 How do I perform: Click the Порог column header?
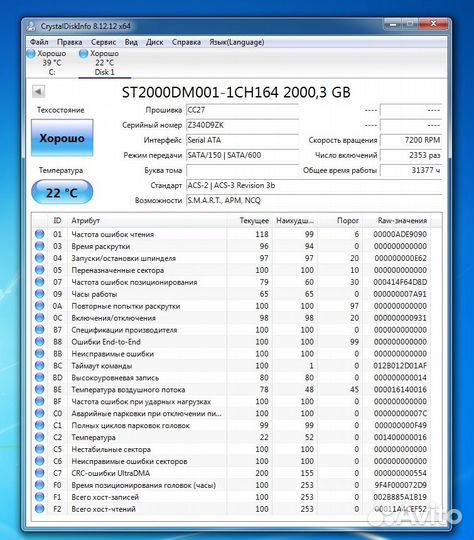pyautogui.click(x=340, y=220)
